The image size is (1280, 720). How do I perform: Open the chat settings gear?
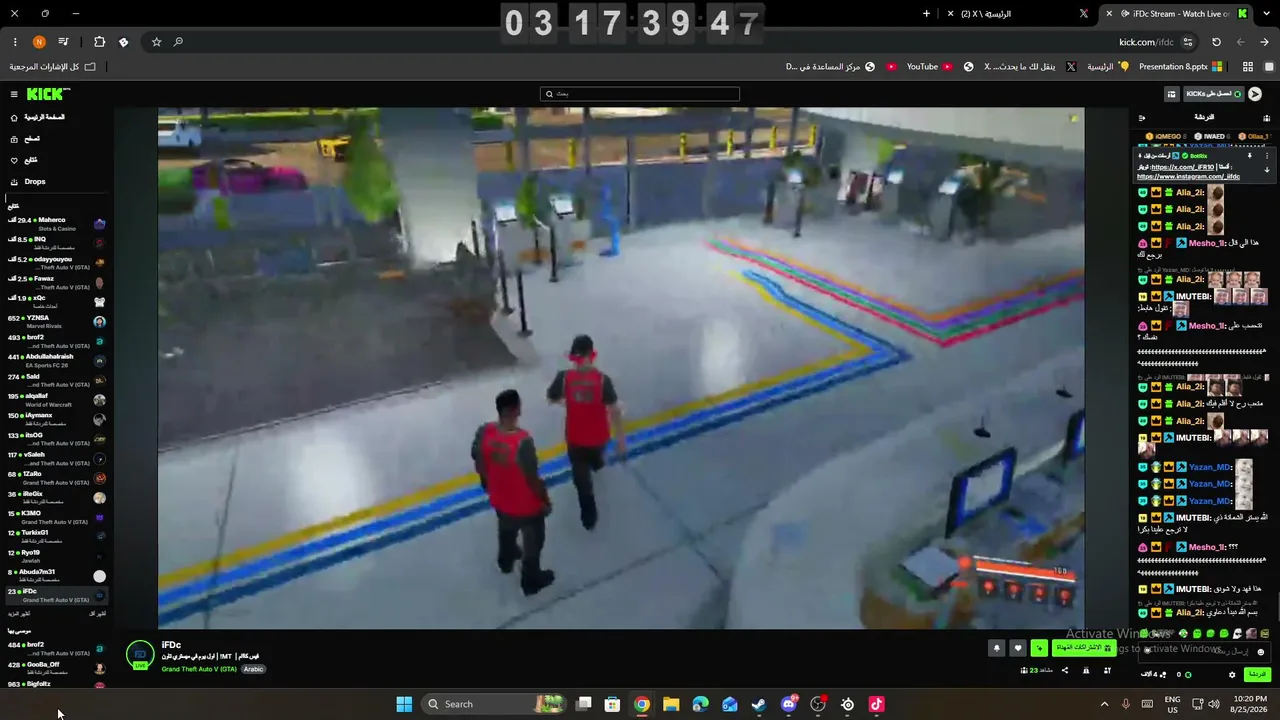(x=1232, y=675)
